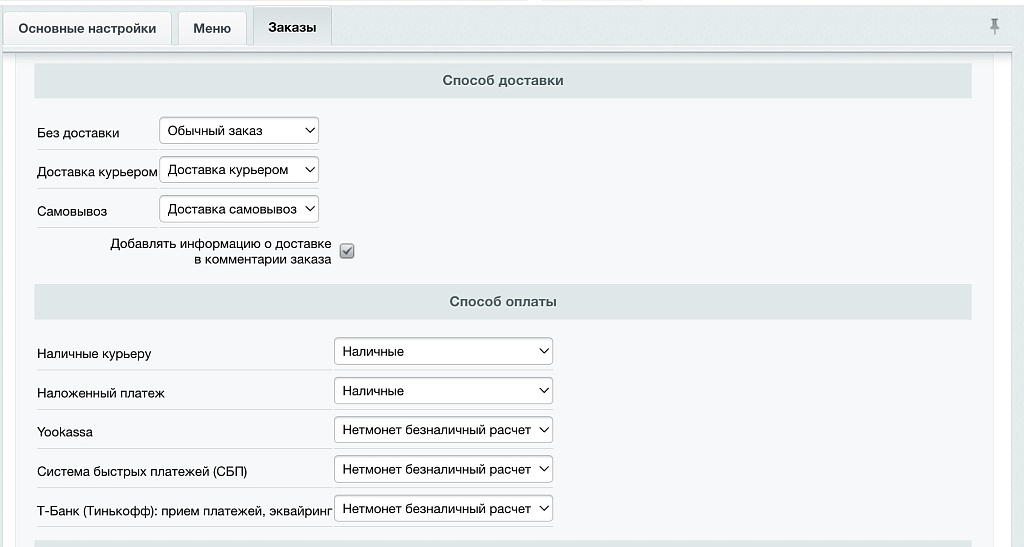Click the Yookassa label
Image resolution: width=1024 pixels, height=547 pixels.
tap(65, 432)
